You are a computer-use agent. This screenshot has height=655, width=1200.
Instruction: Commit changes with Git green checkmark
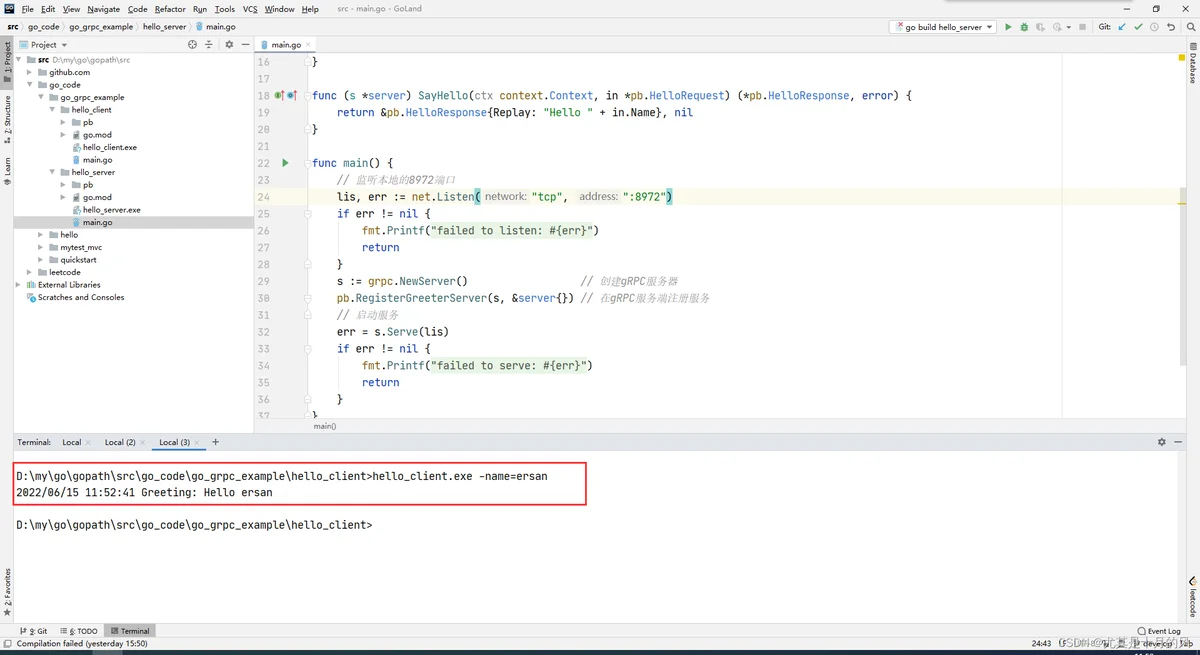click(1138, 27)
